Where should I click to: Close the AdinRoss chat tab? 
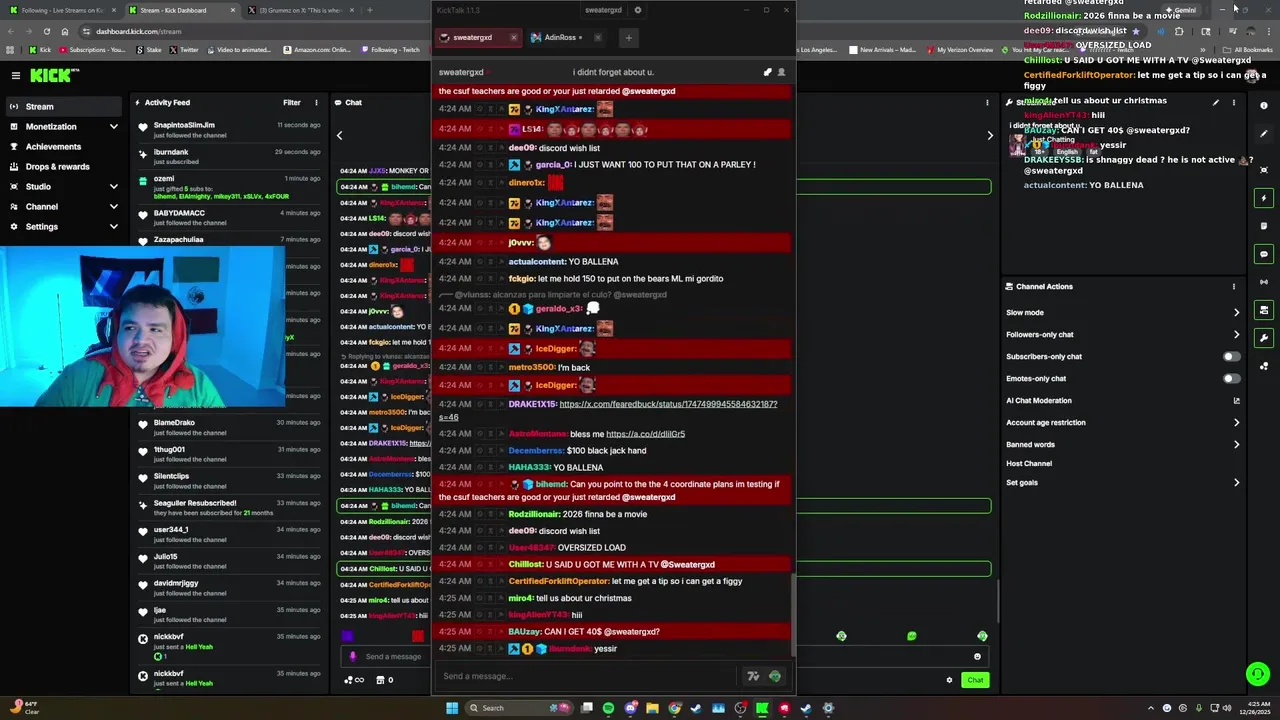[598, 38]
